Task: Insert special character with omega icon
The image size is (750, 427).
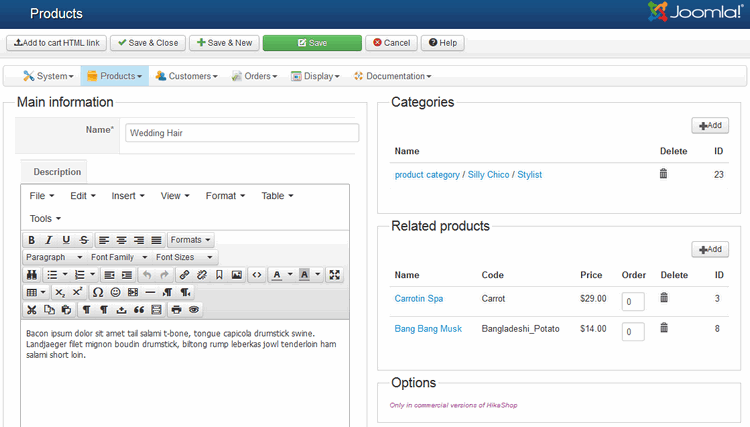Action: [97, 292]
